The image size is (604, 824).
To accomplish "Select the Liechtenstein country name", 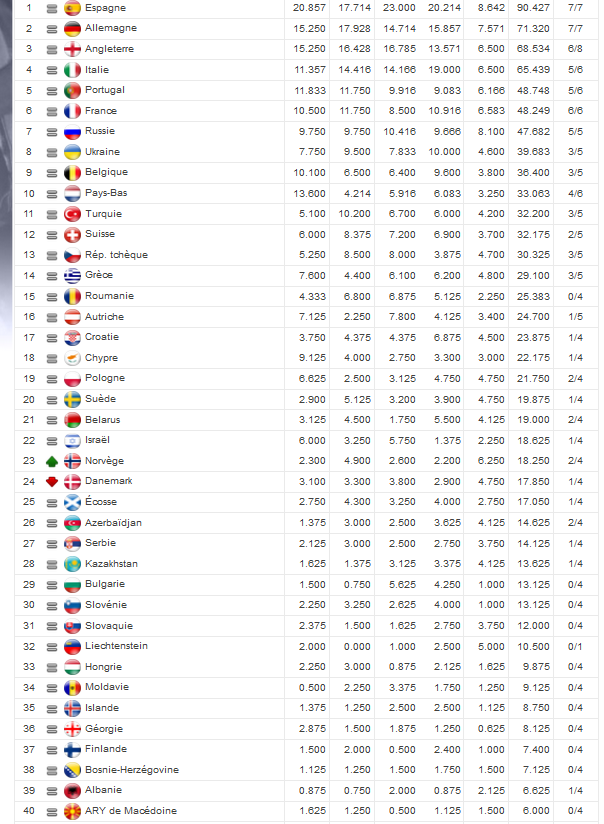I will click(116, 646).
